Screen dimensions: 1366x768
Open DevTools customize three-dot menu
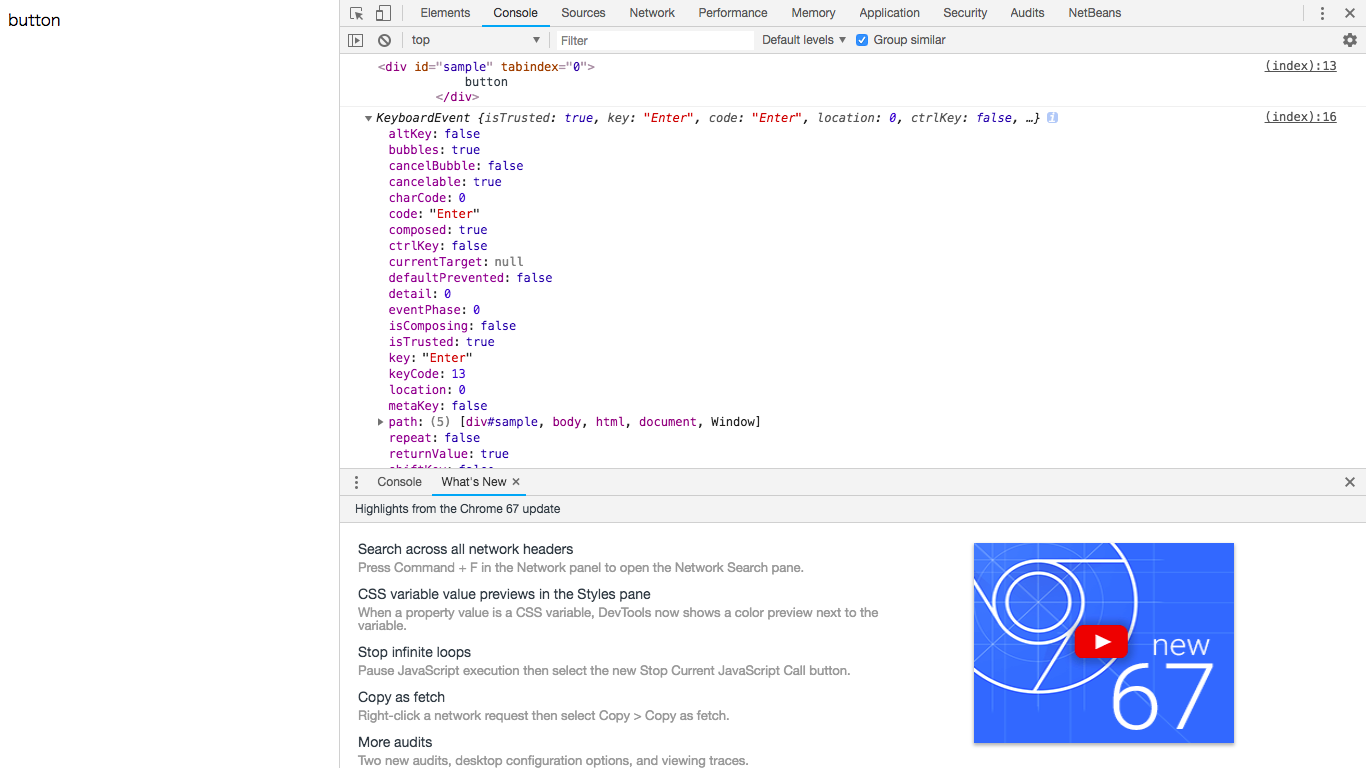[x=1322, y=13]
